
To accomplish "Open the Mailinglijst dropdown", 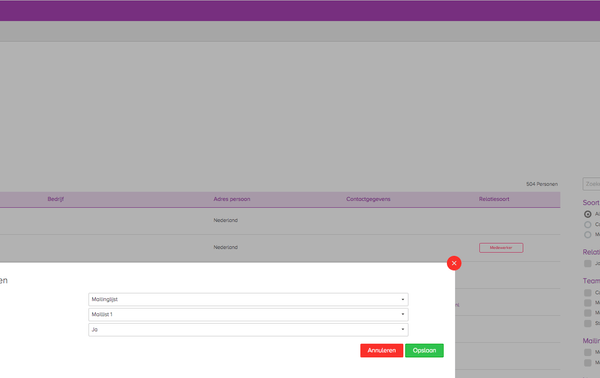I will click(248, 300).
